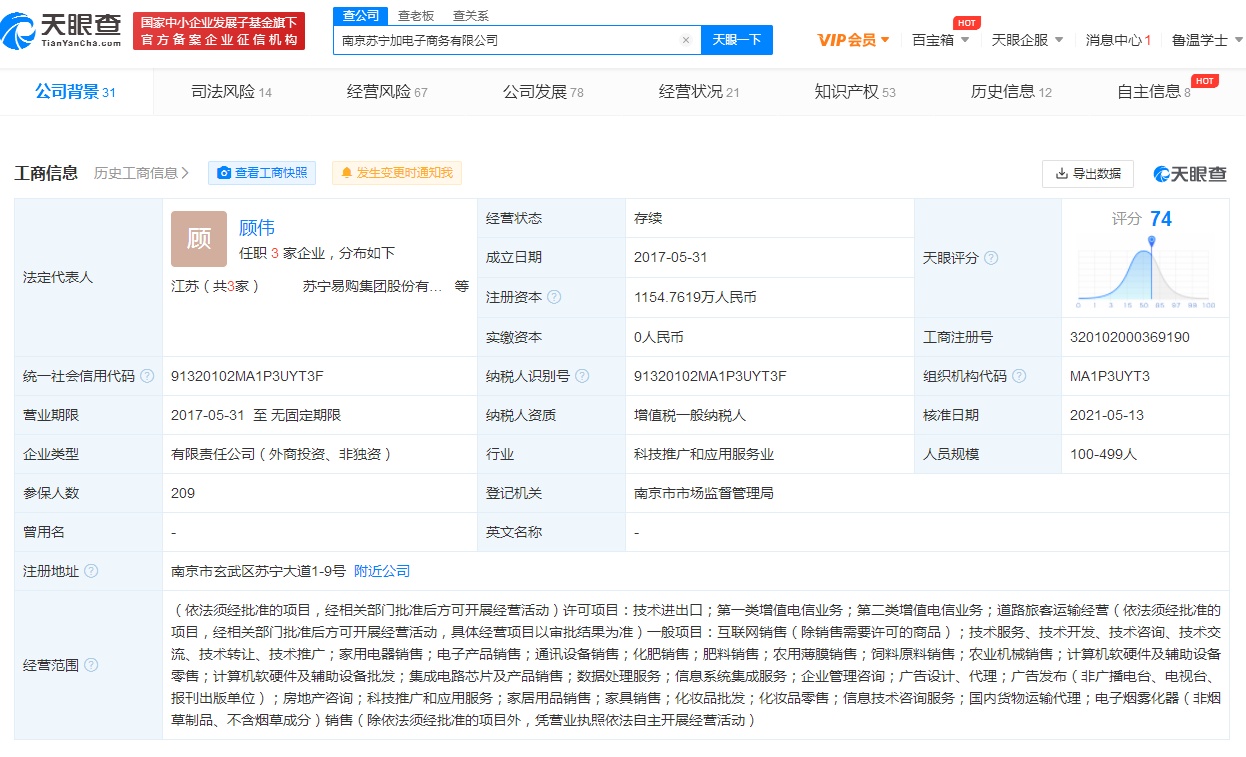
Task: Switch to the 查公司 search tab
Action: click(x=360, y=15)
